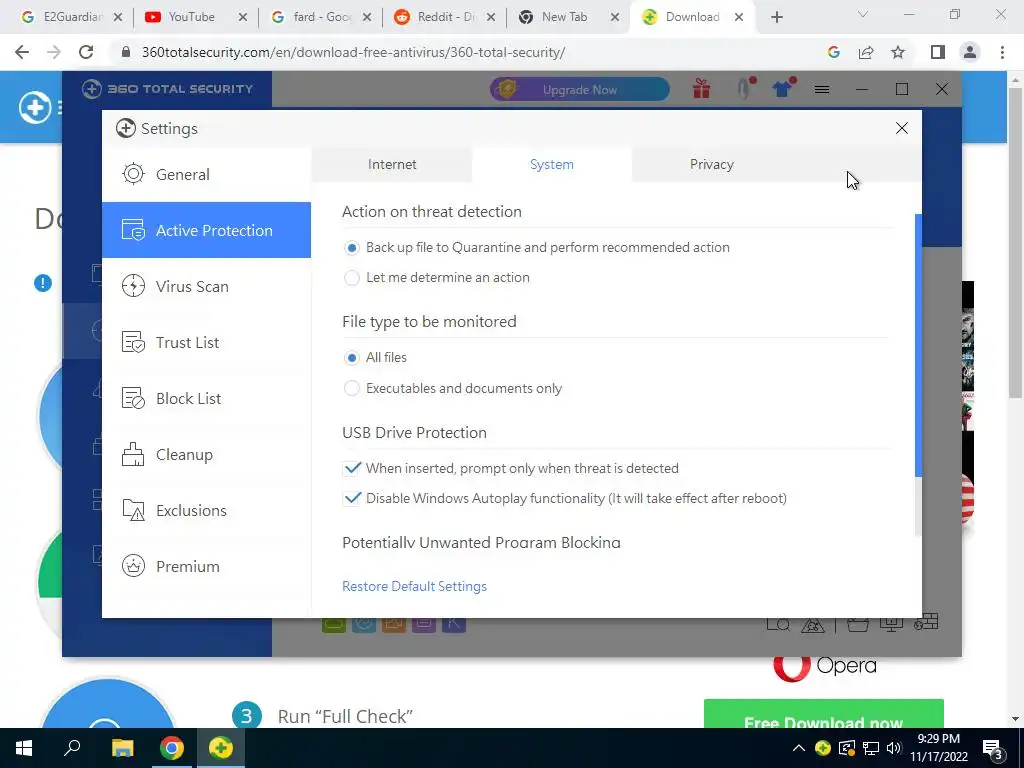Open the Windows Start menu
The width and height of the screenshot is (1024, 768).
24,748
